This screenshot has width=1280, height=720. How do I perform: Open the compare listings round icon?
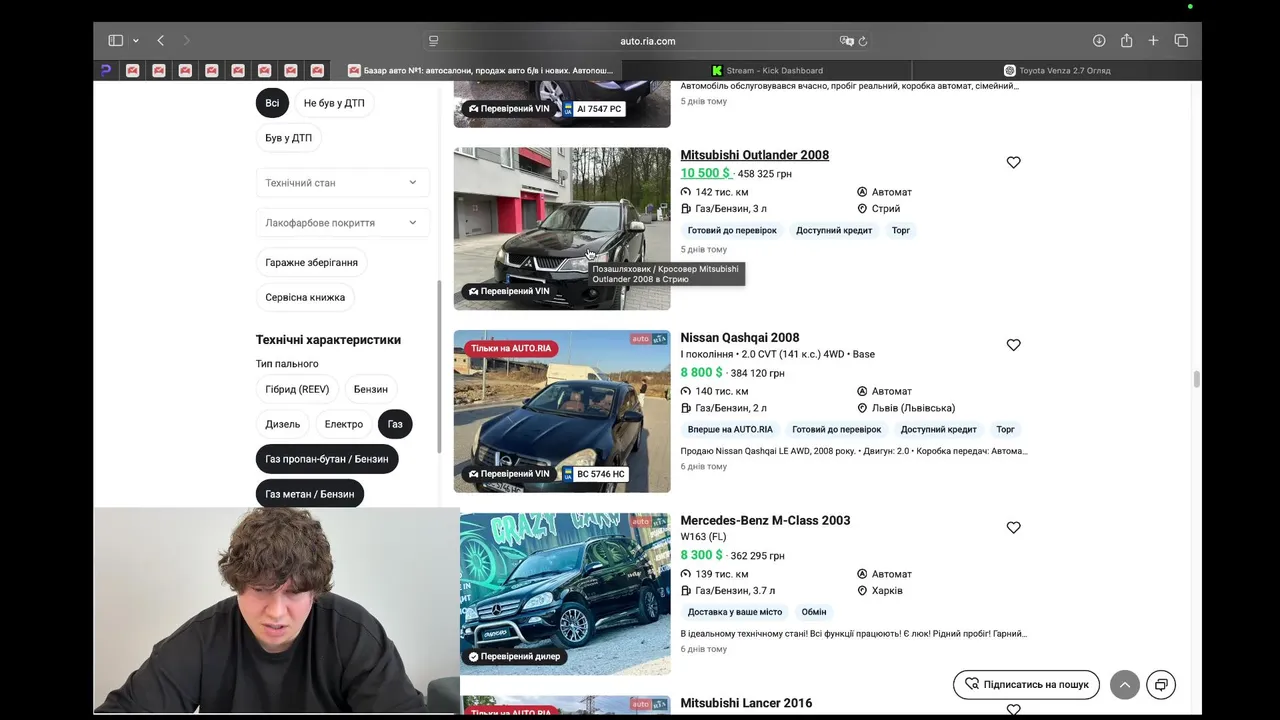(x=1161, y=685)
